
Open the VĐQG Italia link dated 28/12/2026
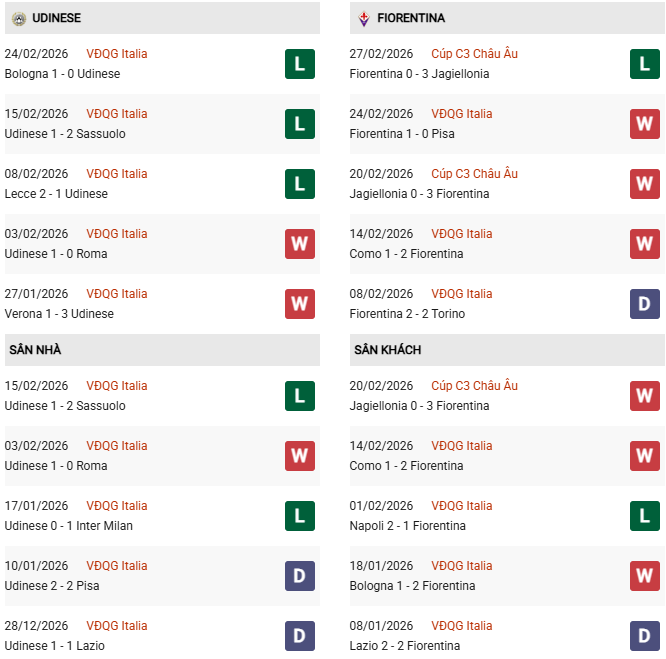click(x=116, y=626)
